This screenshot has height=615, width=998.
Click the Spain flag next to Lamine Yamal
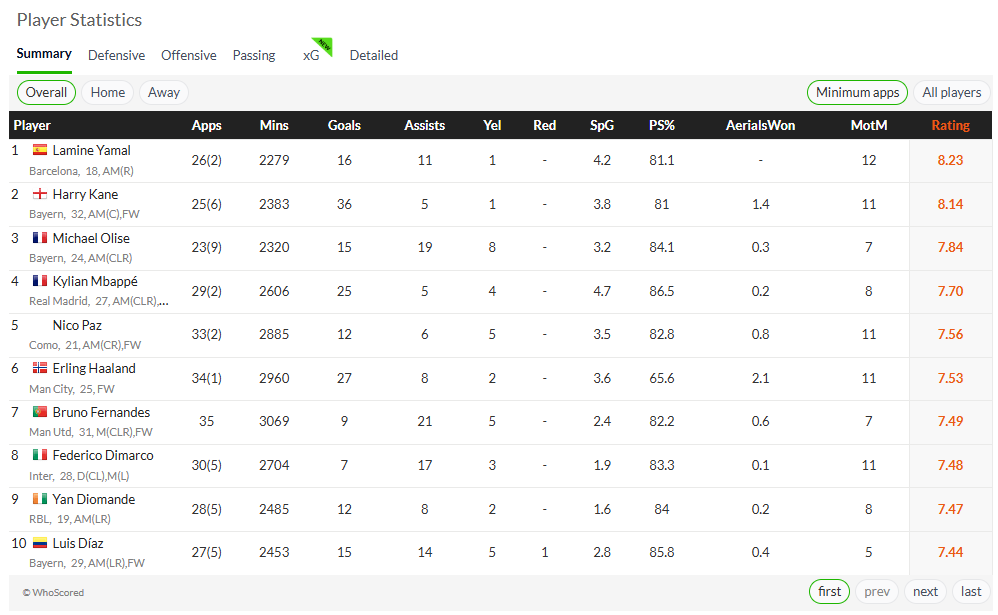[40, 150]
